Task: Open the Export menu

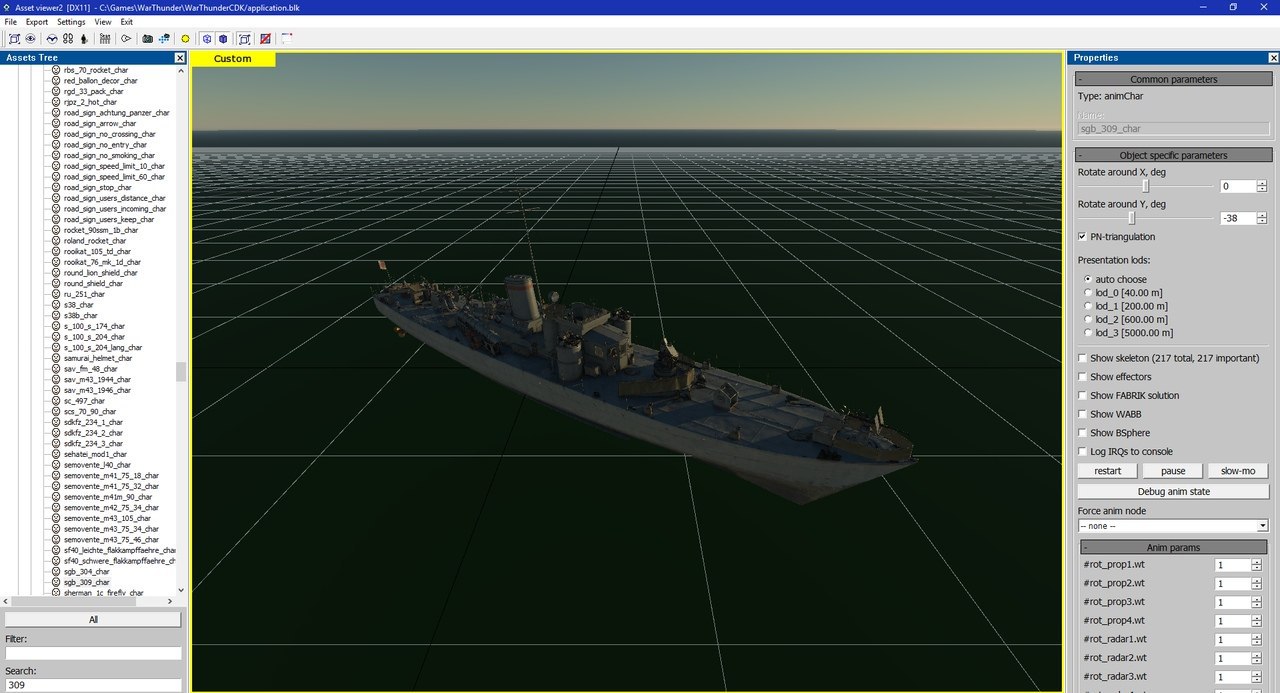Action: 36,21
